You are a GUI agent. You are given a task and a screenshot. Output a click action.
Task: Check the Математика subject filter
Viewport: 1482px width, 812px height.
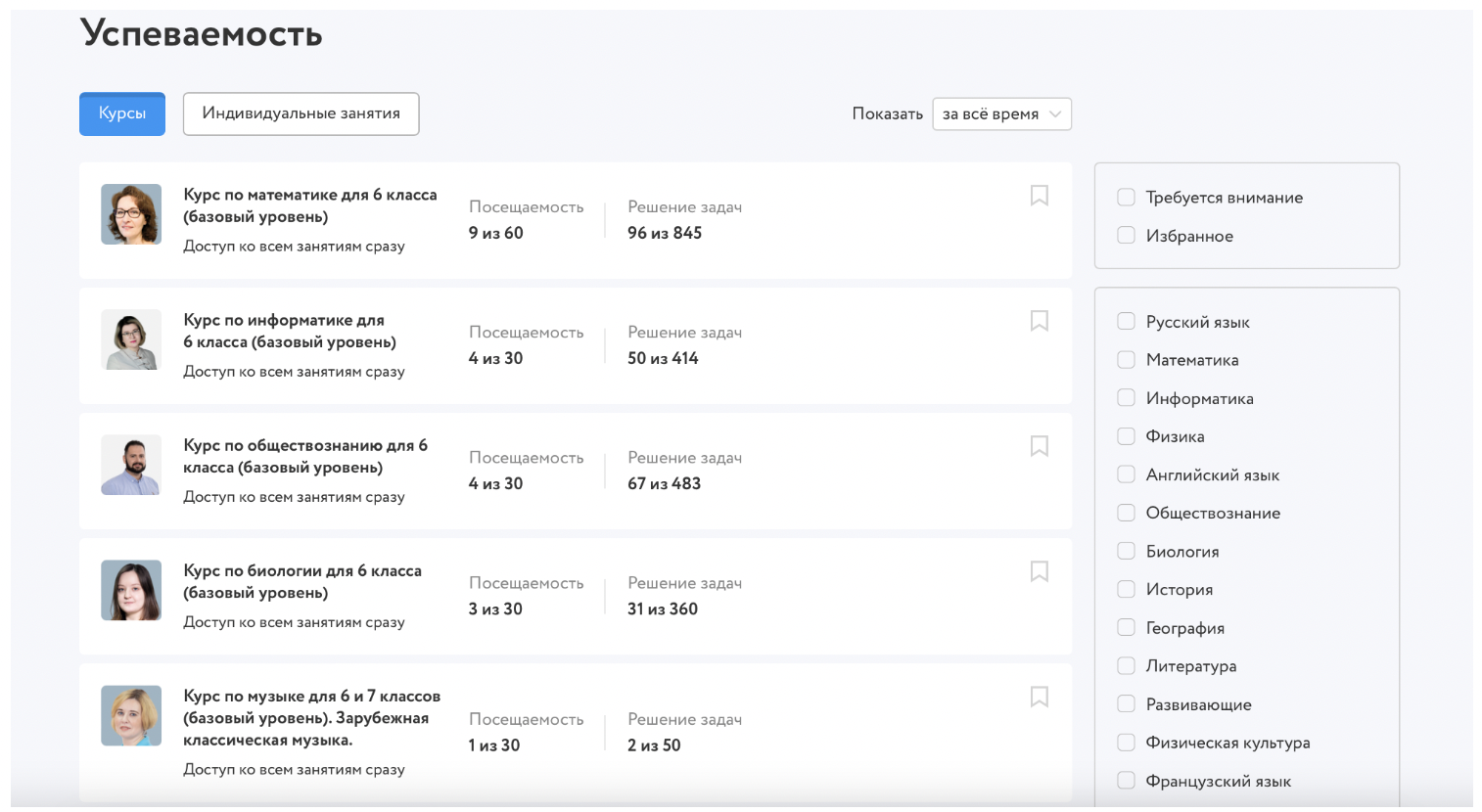pyautogui.click(x=1127, y=360)
